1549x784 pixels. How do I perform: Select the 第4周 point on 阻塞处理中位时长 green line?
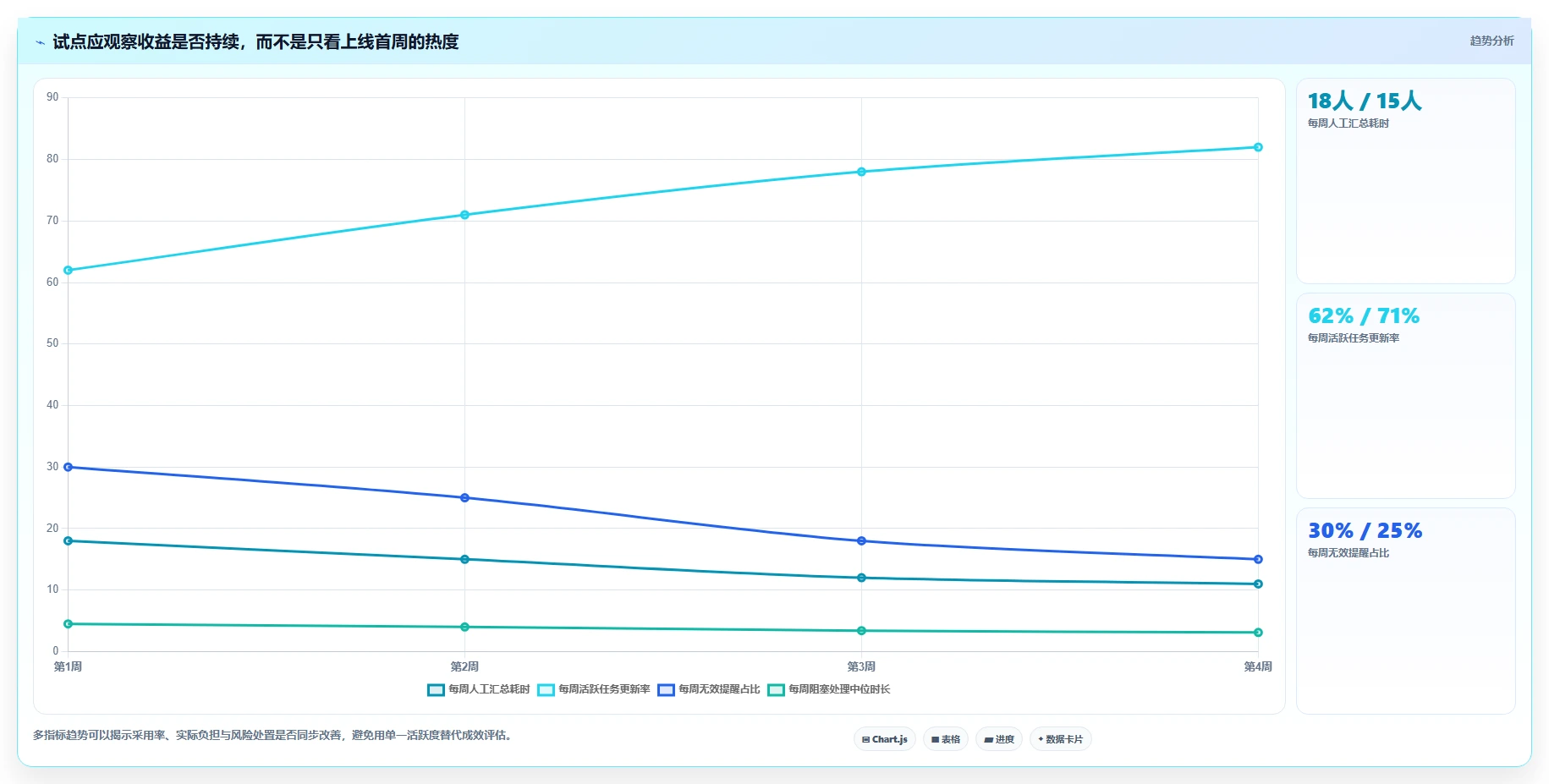click(1258, 633)
